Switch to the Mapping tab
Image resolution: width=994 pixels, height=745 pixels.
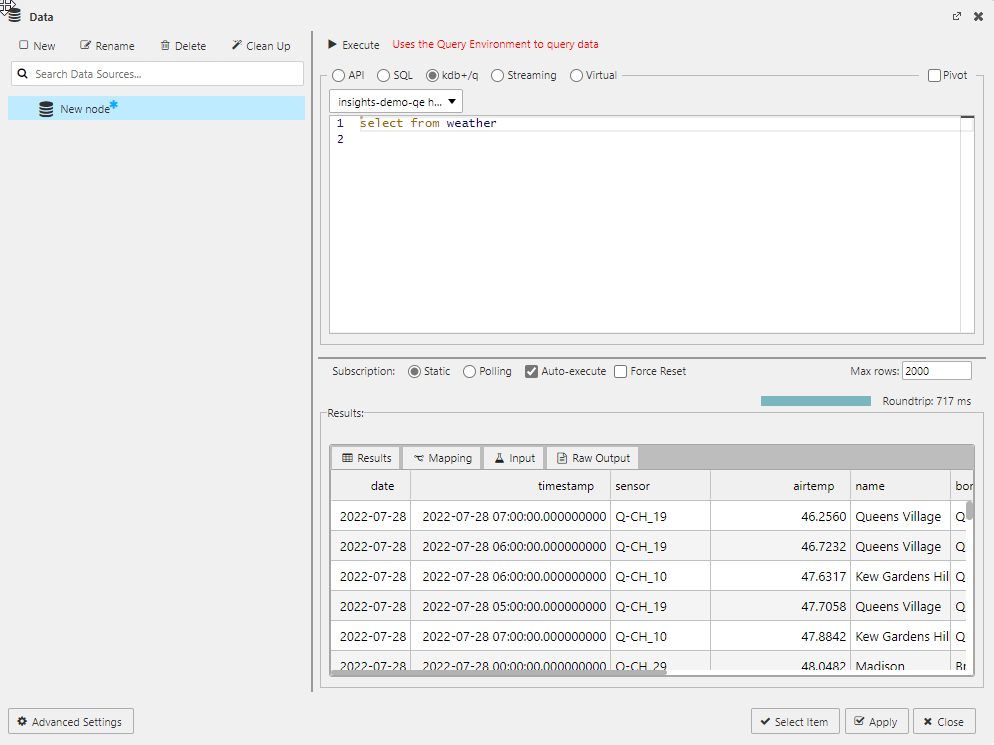[x=441, y=457]
